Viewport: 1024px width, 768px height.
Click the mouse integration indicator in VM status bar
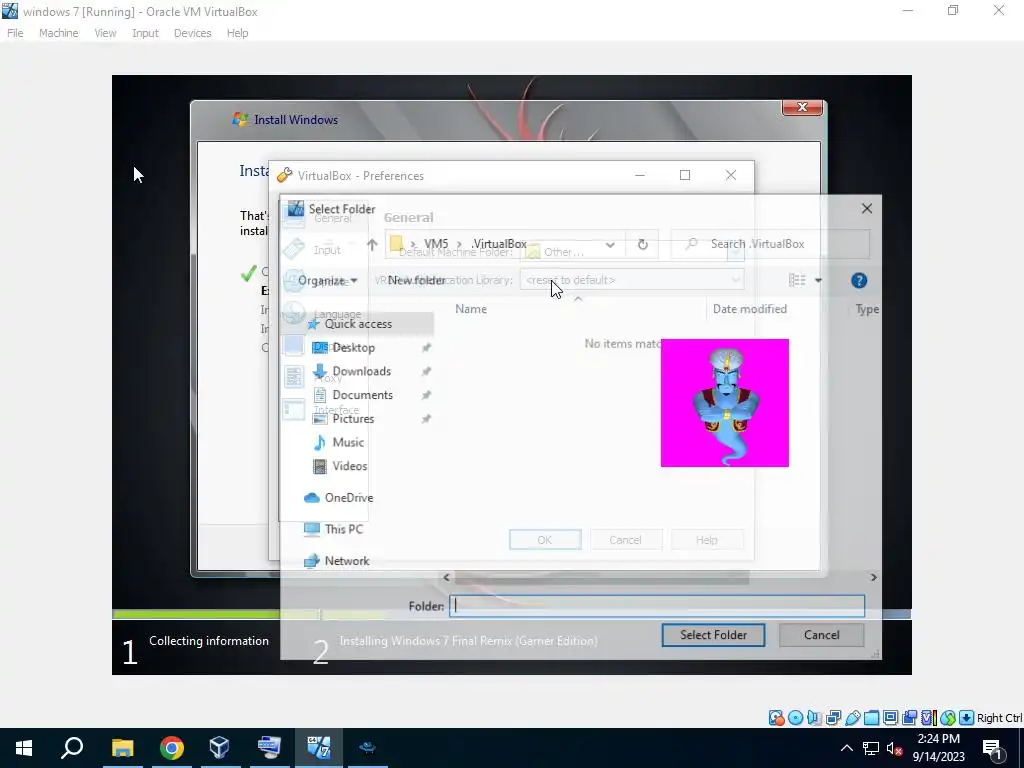tap(948, 718)
